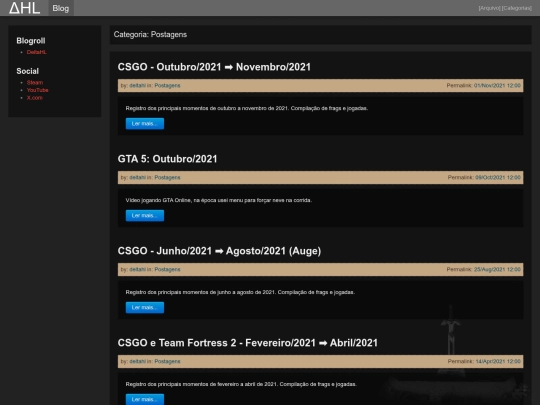Image resolution: width=540 pixels, height=405 pixels.
Task: Open post CSGO - Junho/2021 Agosto/2021 (Auge)
Action: click(219, 251)
